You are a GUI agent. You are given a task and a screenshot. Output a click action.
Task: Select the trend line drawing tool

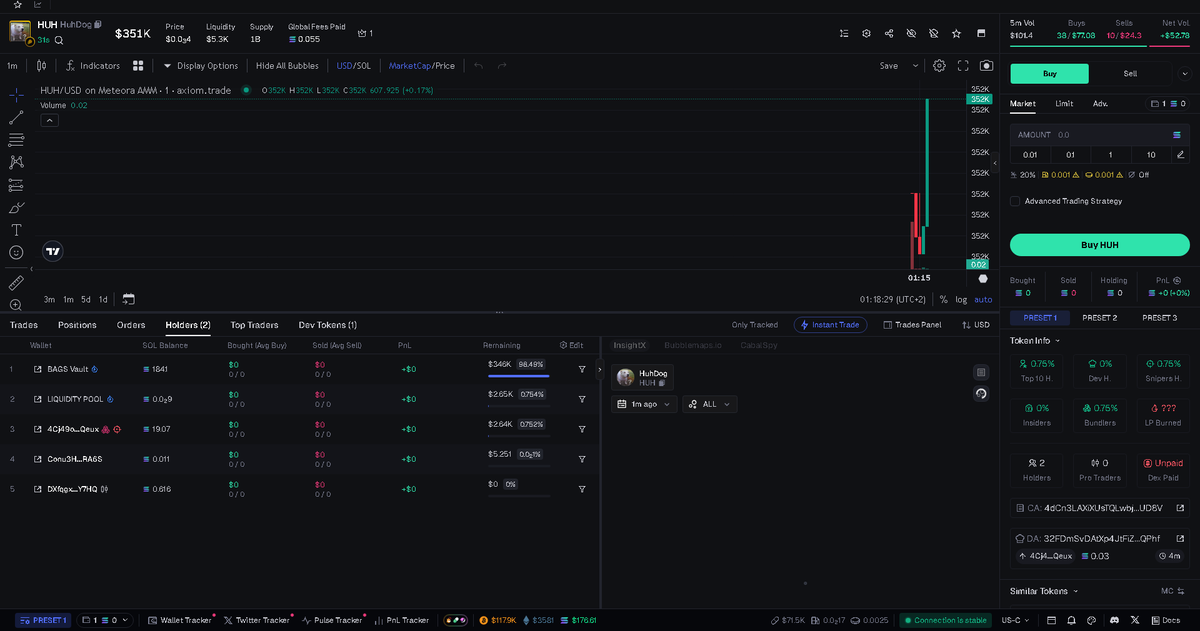click(16, 117)
